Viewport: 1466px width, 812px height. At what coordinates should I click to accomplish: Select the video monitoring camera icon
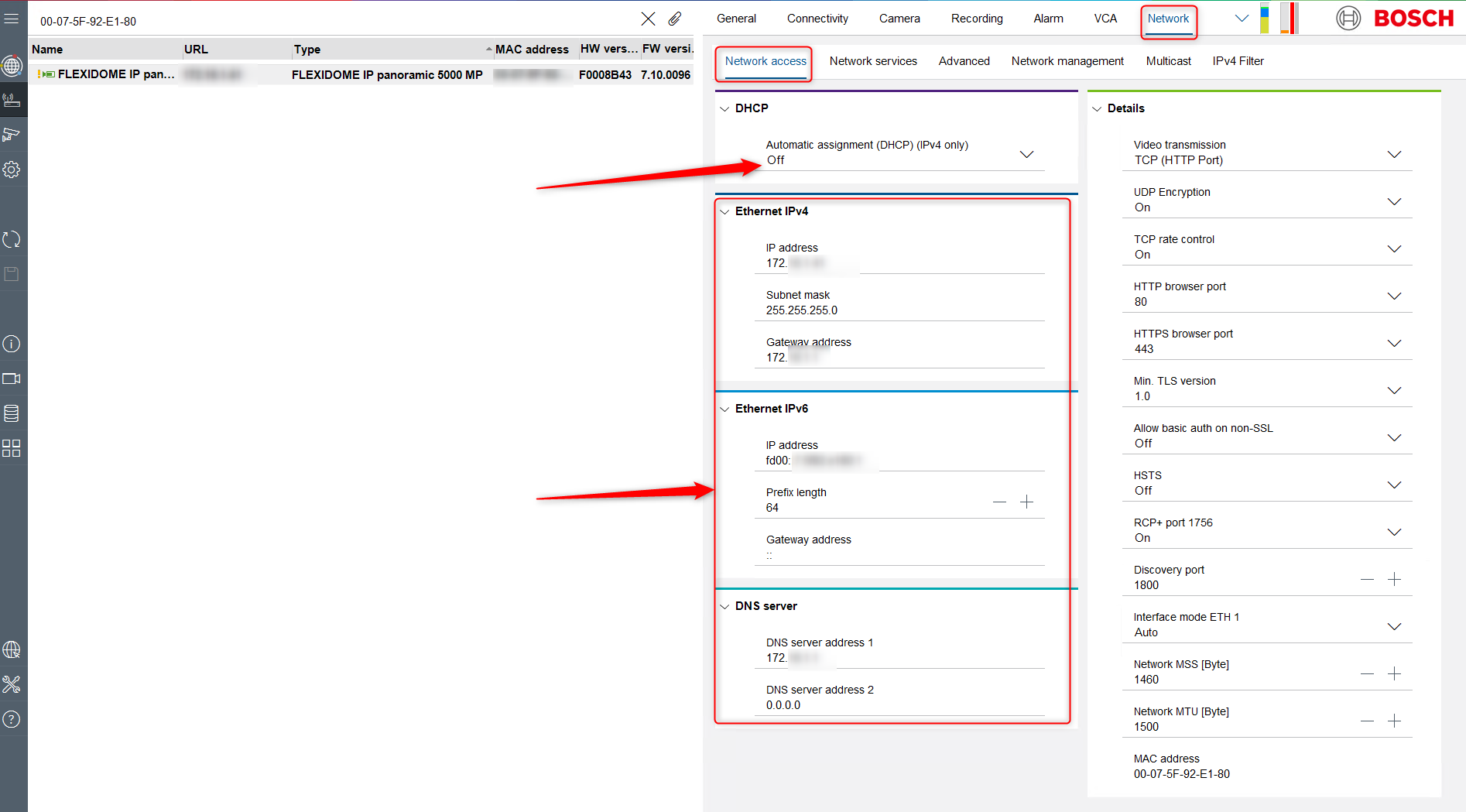point(12,379)
